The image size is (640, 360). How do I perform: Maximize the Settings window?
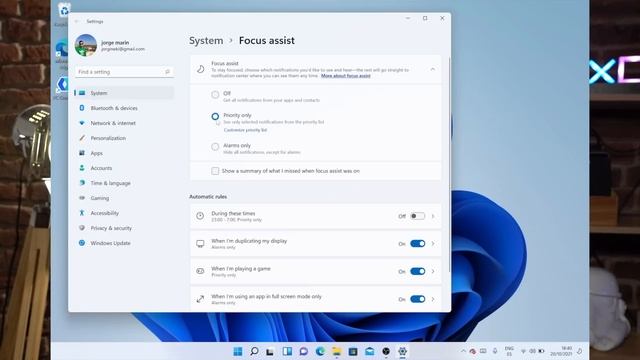[x=425, y=18]
